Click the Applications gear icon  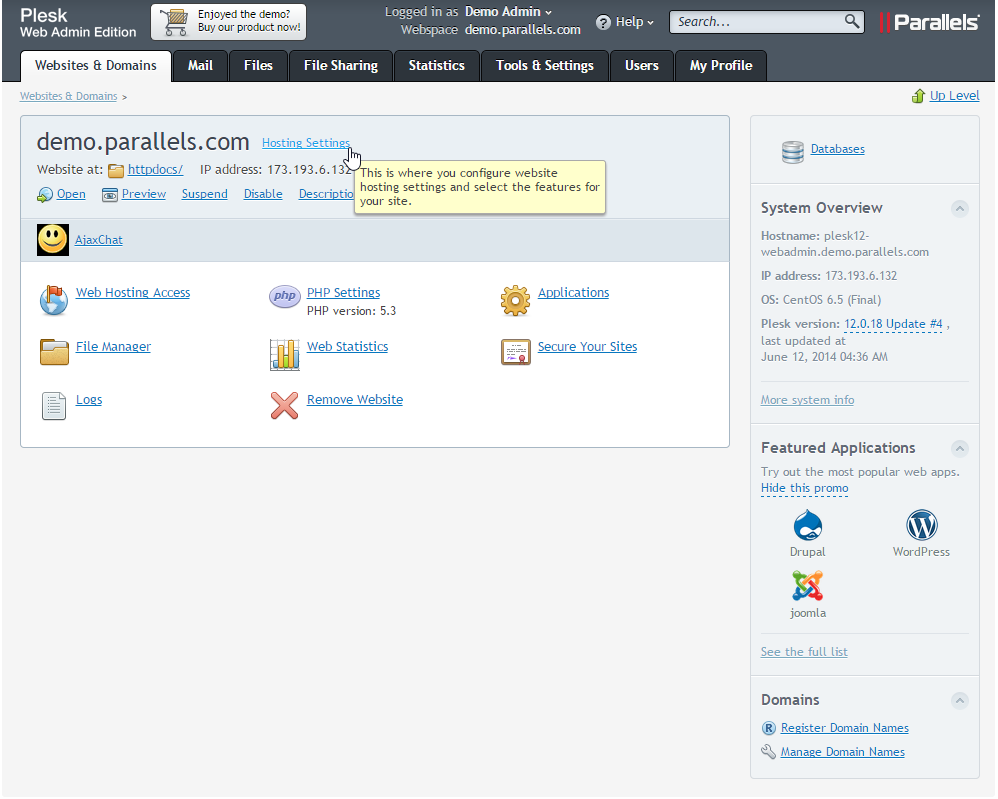point(515,299)
